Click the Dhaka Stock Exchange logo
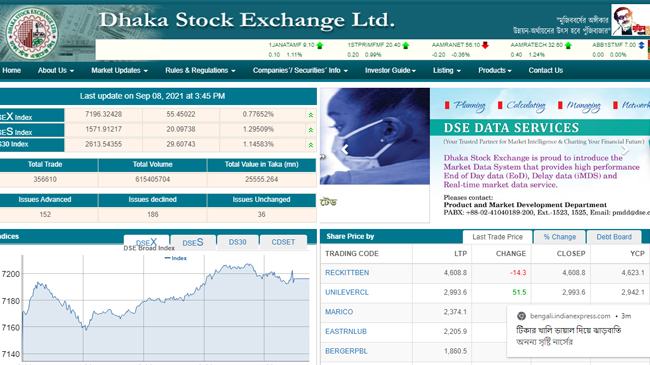650x365 pixels. (x=32, y=33)
